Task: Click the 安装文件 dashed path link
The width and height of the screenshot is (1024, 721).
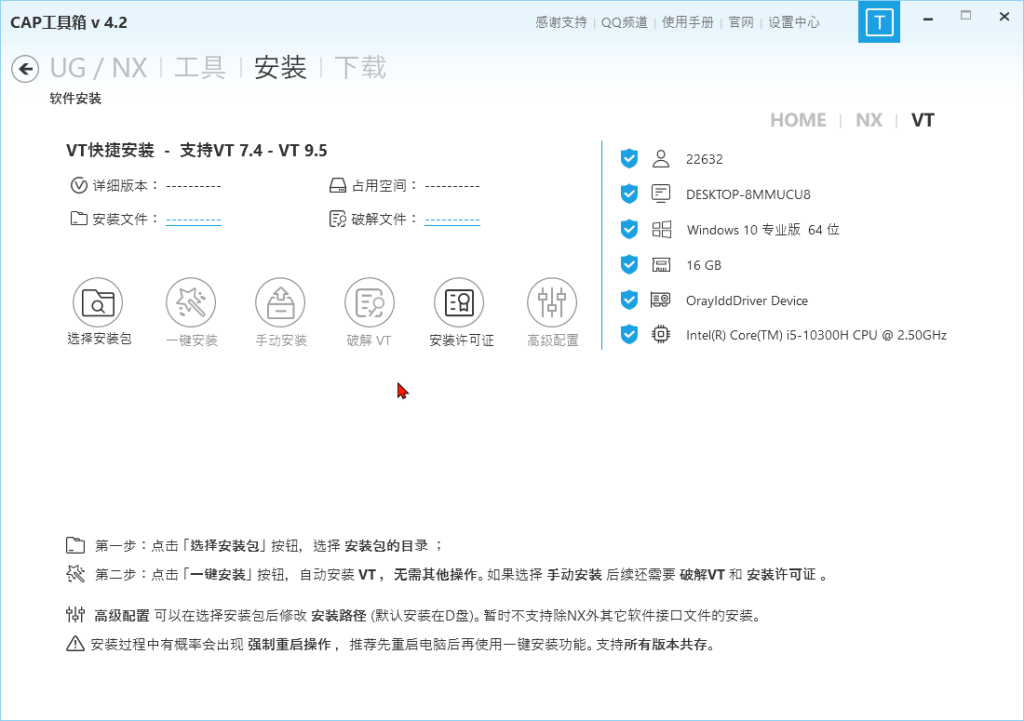Action: 193,219
